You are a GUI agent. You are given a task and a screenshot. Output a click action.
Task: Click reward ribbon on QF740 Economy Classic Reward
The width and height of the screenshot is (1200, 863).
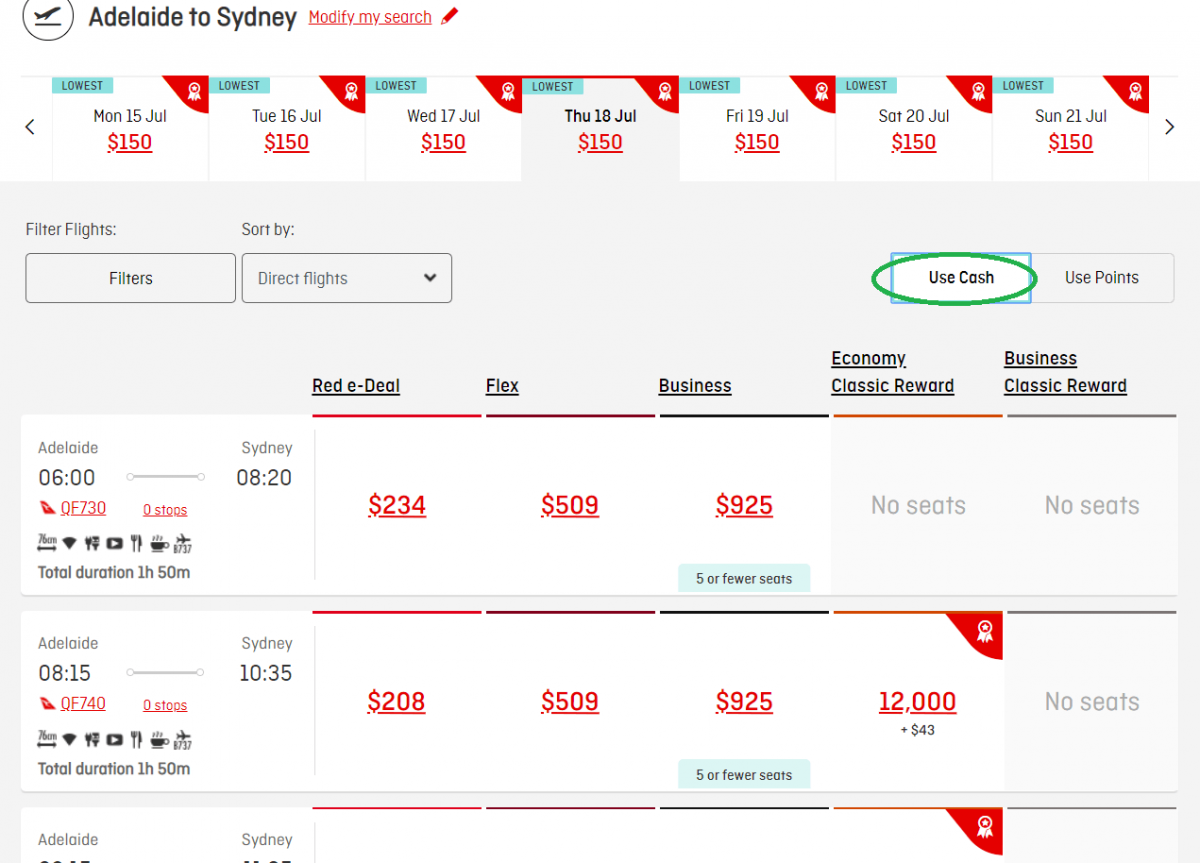[984, 631]
